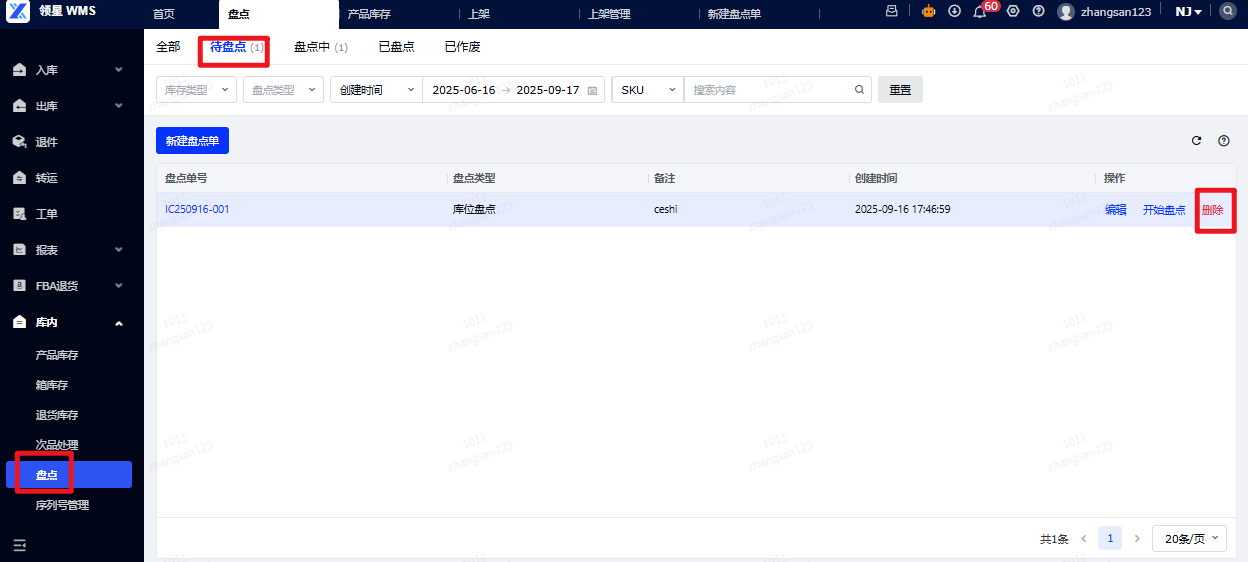The height and width of the screenshot is (562, 1248).
Task: Click the 报表 sidebar icon
Action: 19,250
